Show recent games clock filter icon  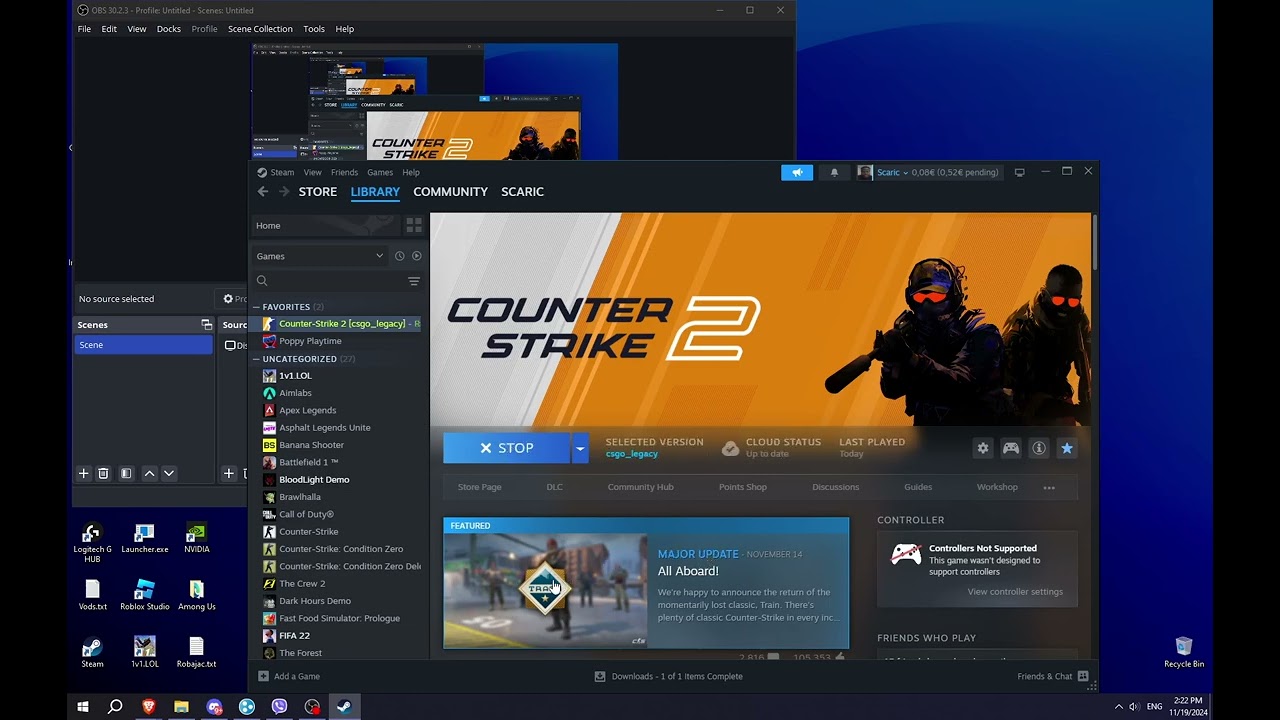tap(399, 256)
